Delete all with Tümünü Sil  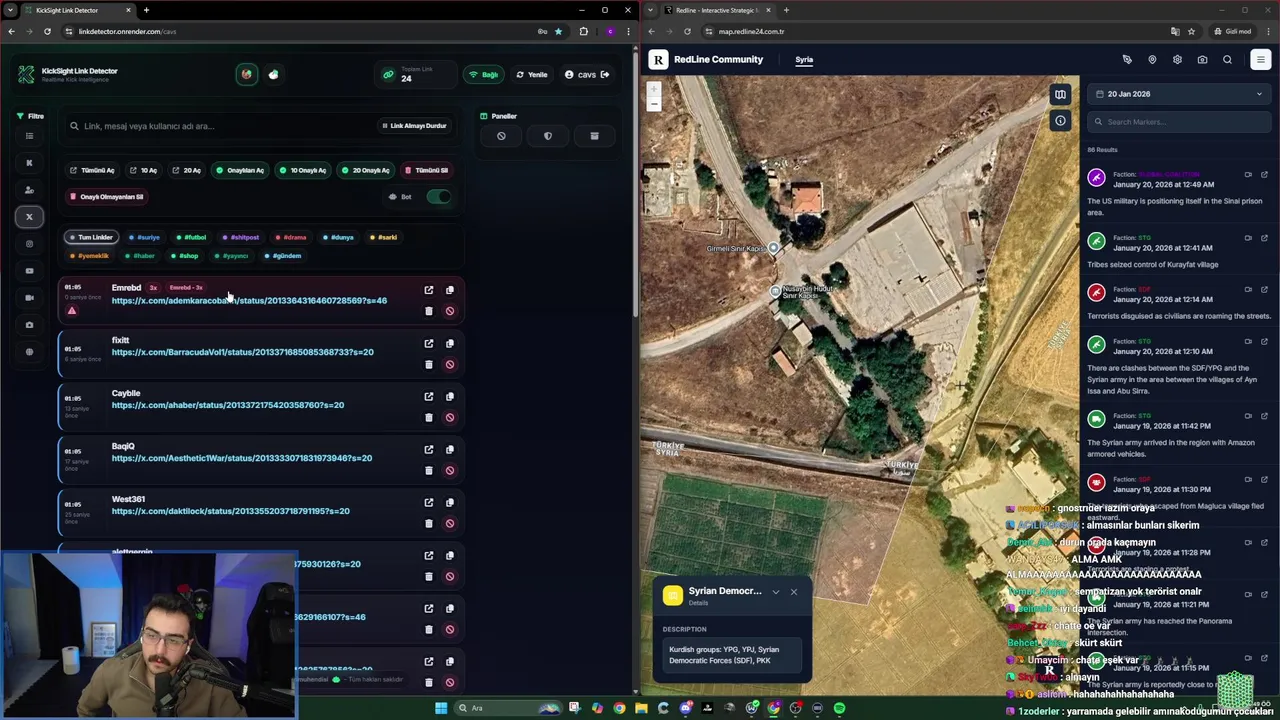[x=427, y=170]
